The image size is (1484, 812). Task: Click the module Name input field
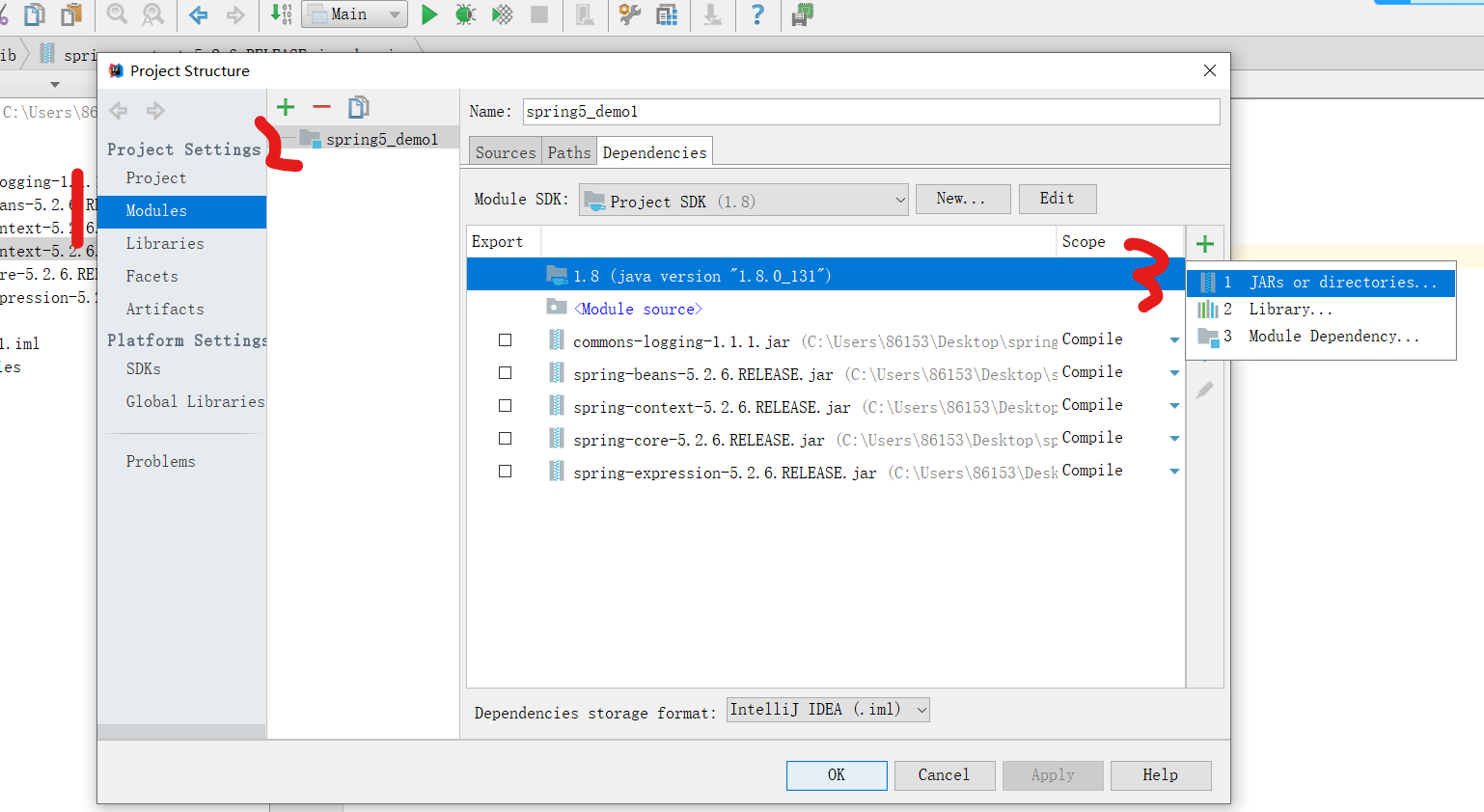tap(871, 112)
